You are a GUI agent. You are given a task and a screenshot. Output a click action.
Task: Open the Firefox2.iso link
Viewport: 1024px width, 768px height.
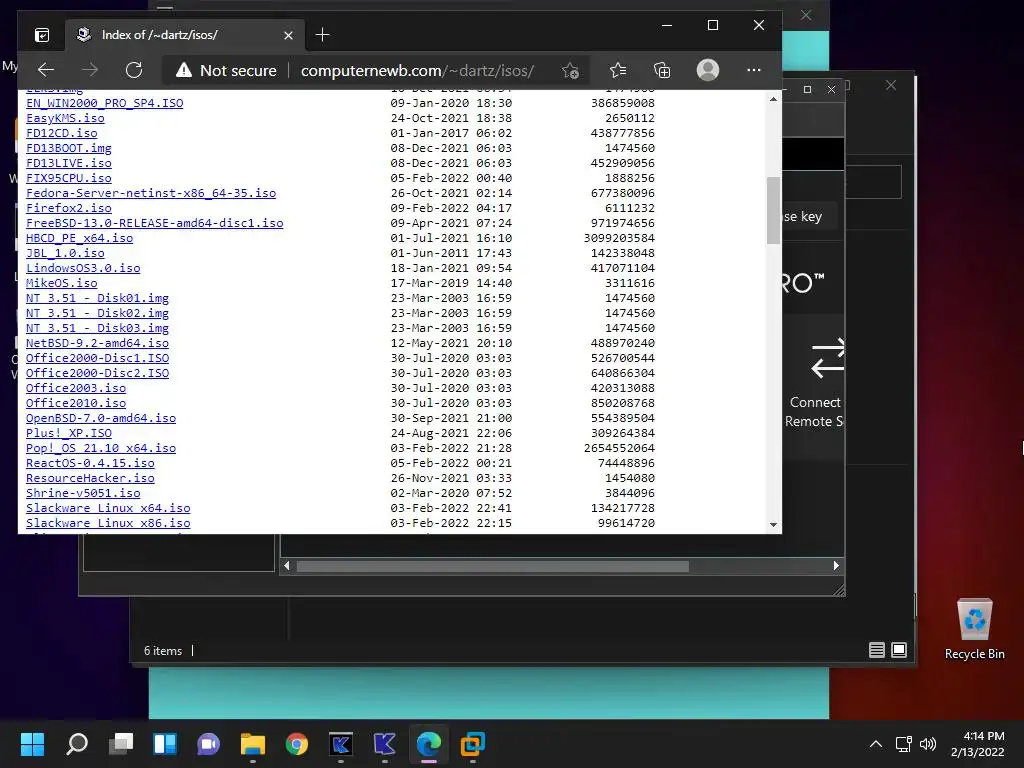pyautogui.click(x=69, y=208)
